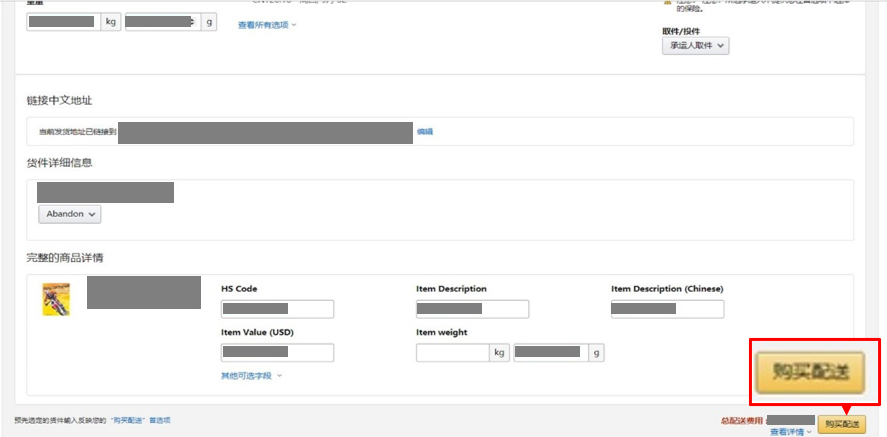
Task: Click the yellow warning icon near insurance note
Action: pos(667,3)
